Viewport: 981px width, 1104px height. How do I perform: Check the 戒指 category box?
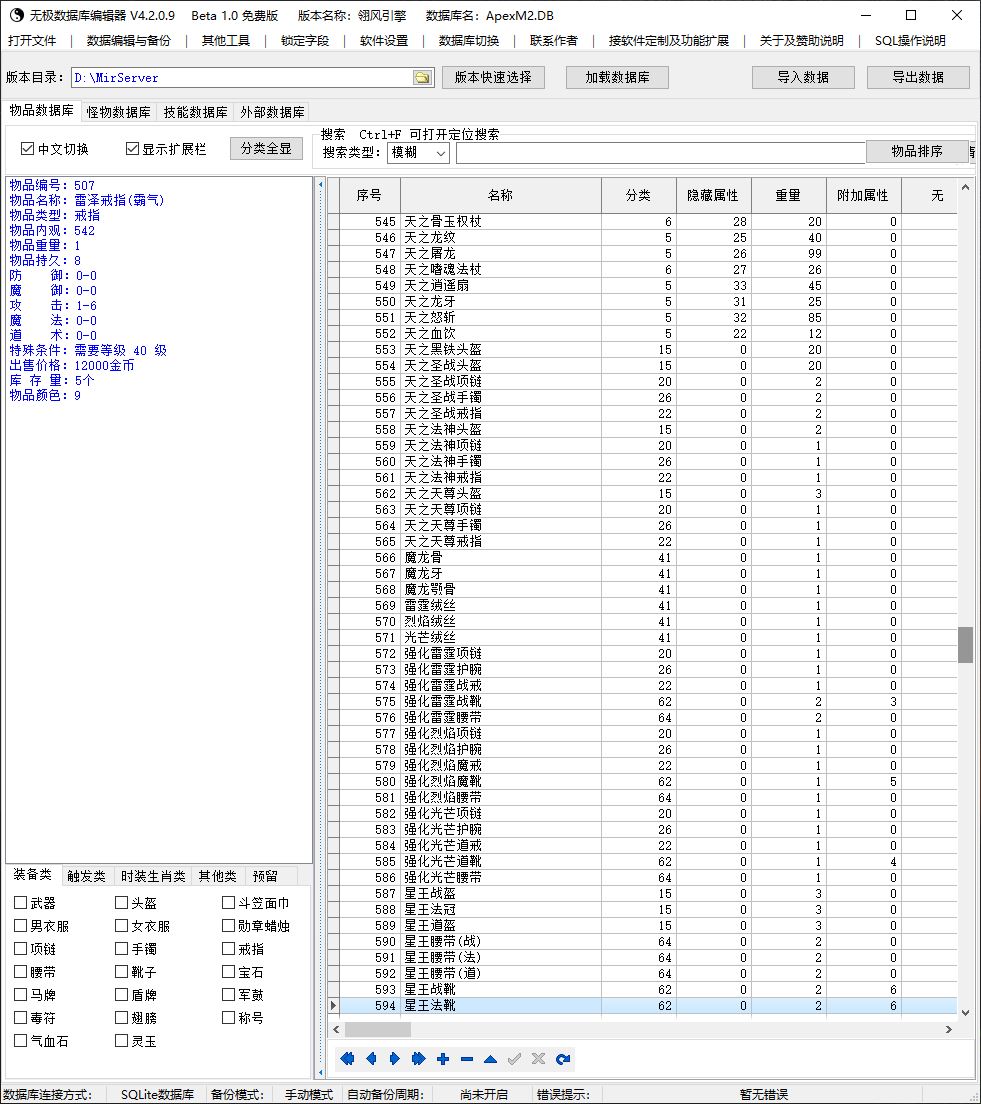[x=228, y=948]
